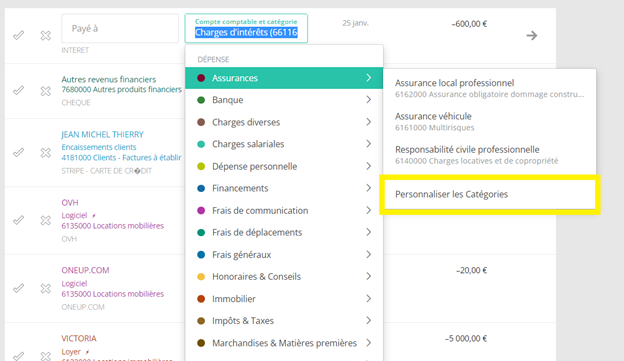Select Frais de déplacements category

click(x=284, y=232)
